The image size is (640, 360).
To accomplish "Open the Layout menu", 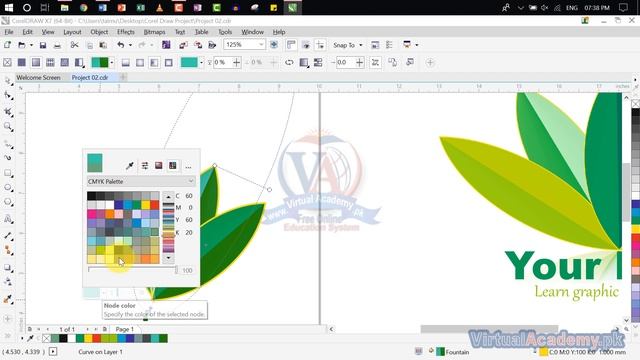I will [72, 32].
